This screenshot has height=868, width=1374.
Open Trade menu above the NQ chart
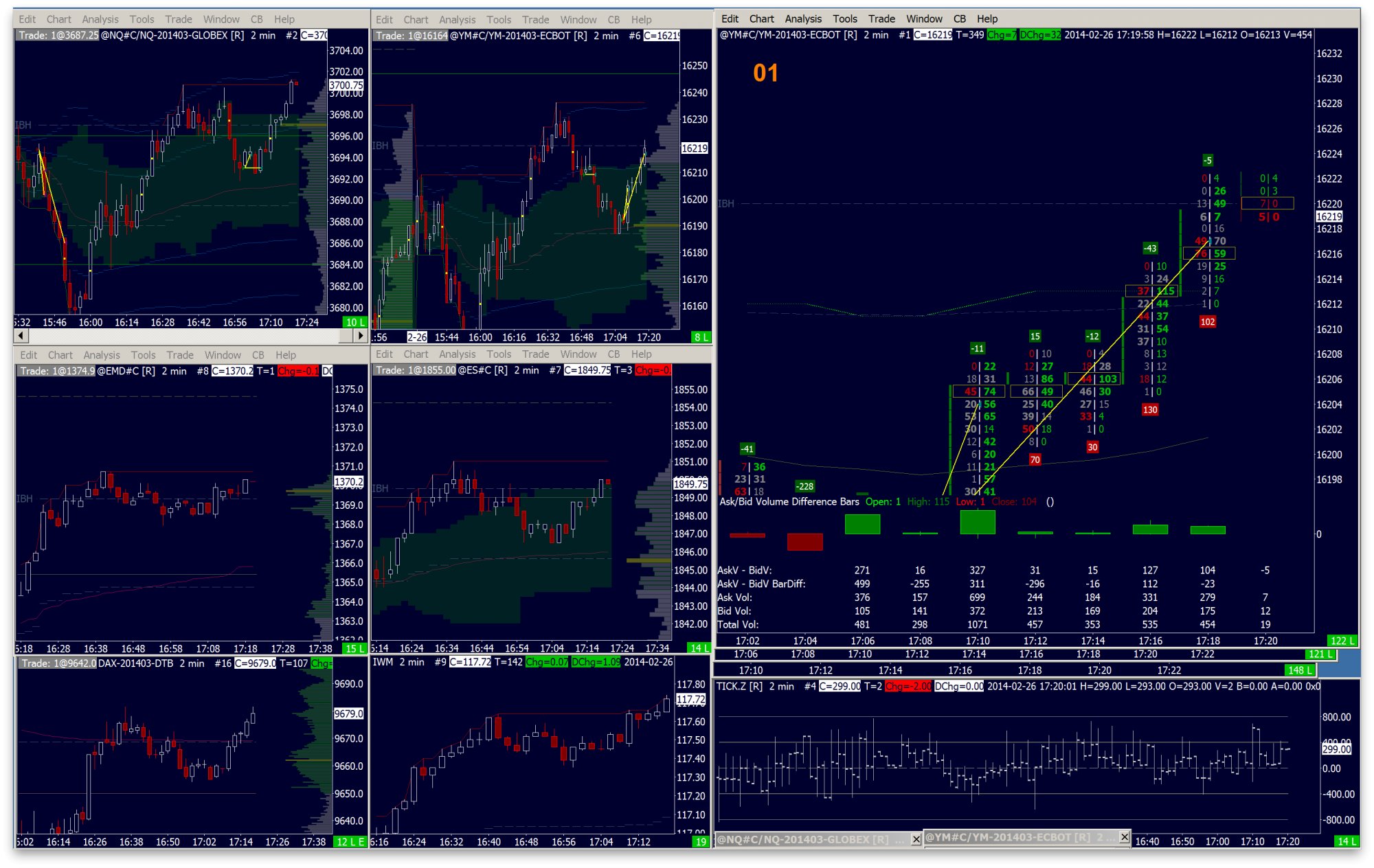178,19
